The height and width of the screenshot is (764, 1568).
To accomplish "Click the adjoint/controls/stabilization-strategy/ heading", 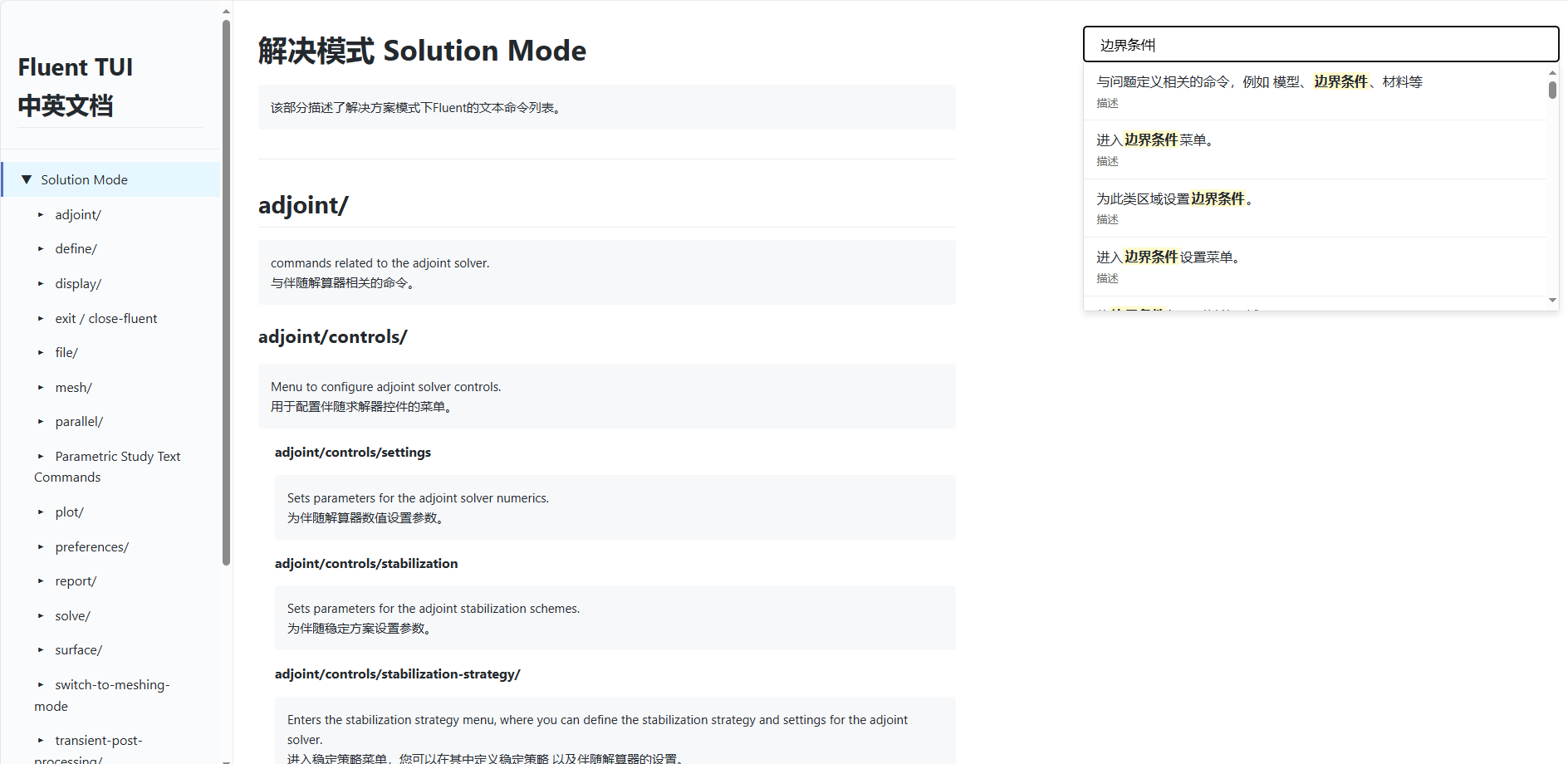I will (397, 673).
